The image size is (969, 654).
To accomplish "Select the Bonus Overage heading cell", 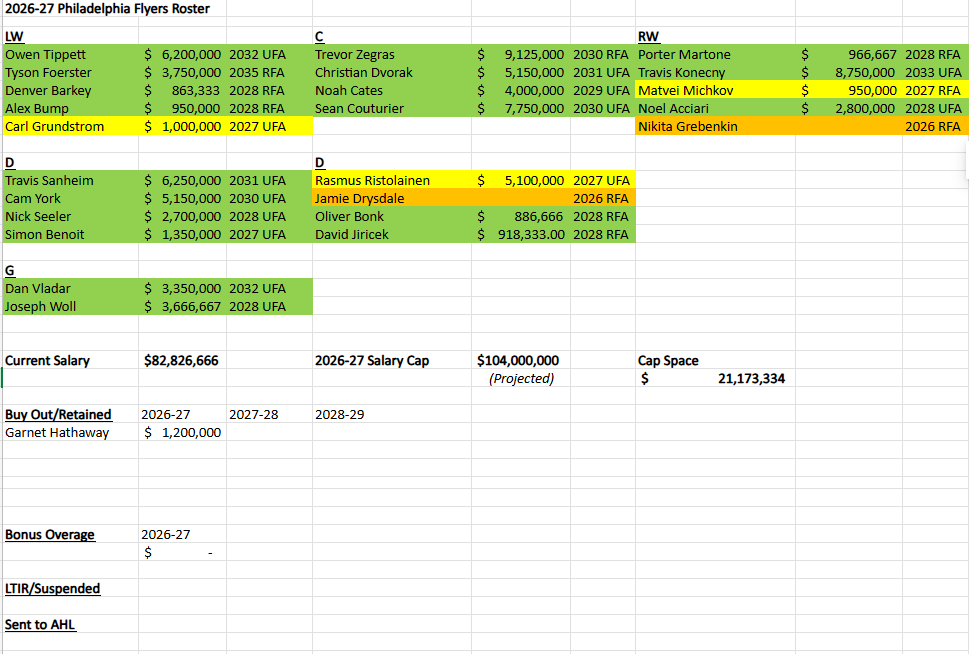I will 70,534.
